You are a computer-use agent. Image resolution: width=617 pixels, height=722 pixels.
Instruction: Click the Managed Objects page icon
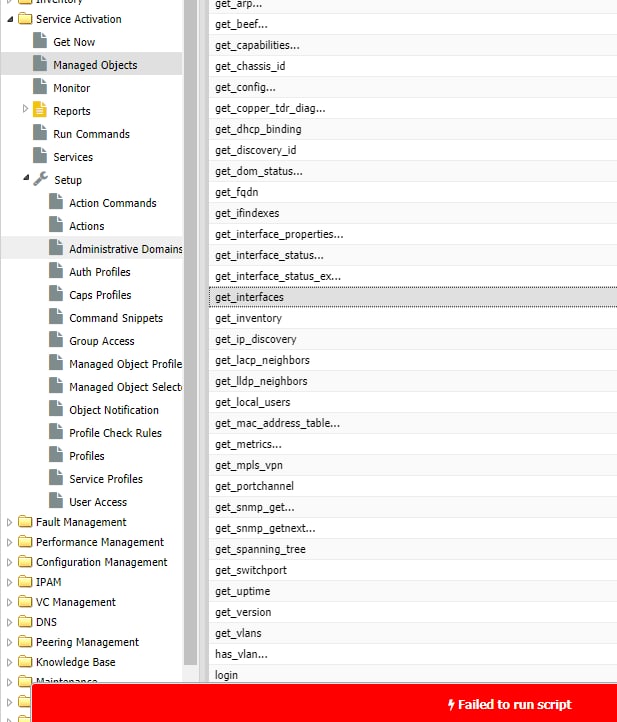[x=40, y=64]
